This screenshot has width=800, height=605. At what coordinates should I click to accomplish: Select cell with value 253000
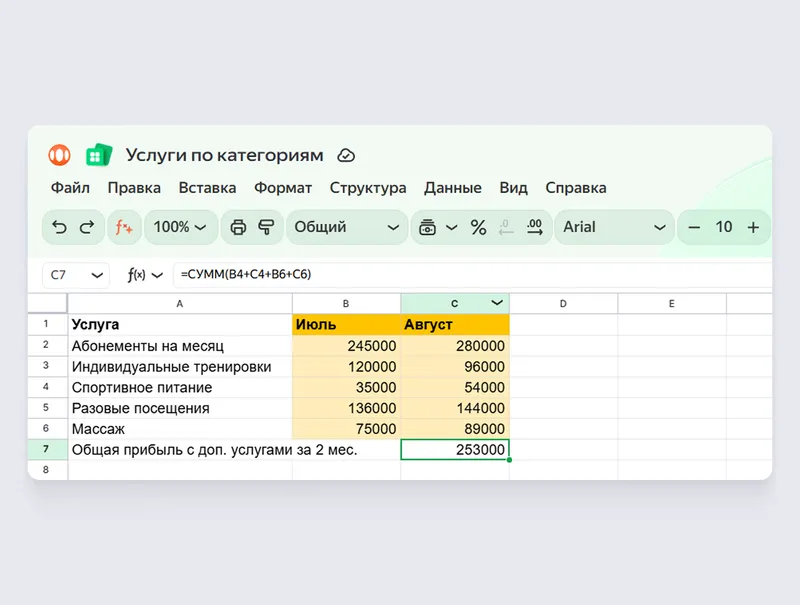(455, 449)
